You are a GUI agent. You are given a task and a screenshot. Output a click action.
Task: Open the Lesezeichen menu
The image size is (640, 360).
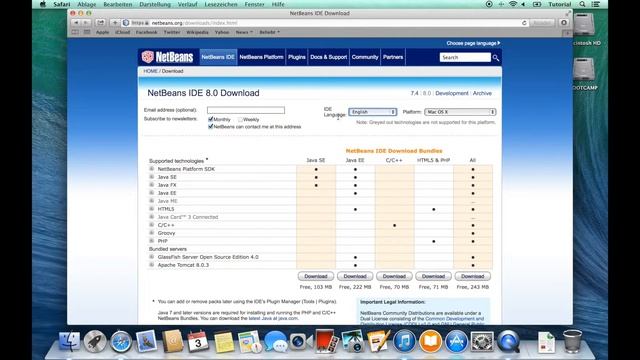point(221,4)
